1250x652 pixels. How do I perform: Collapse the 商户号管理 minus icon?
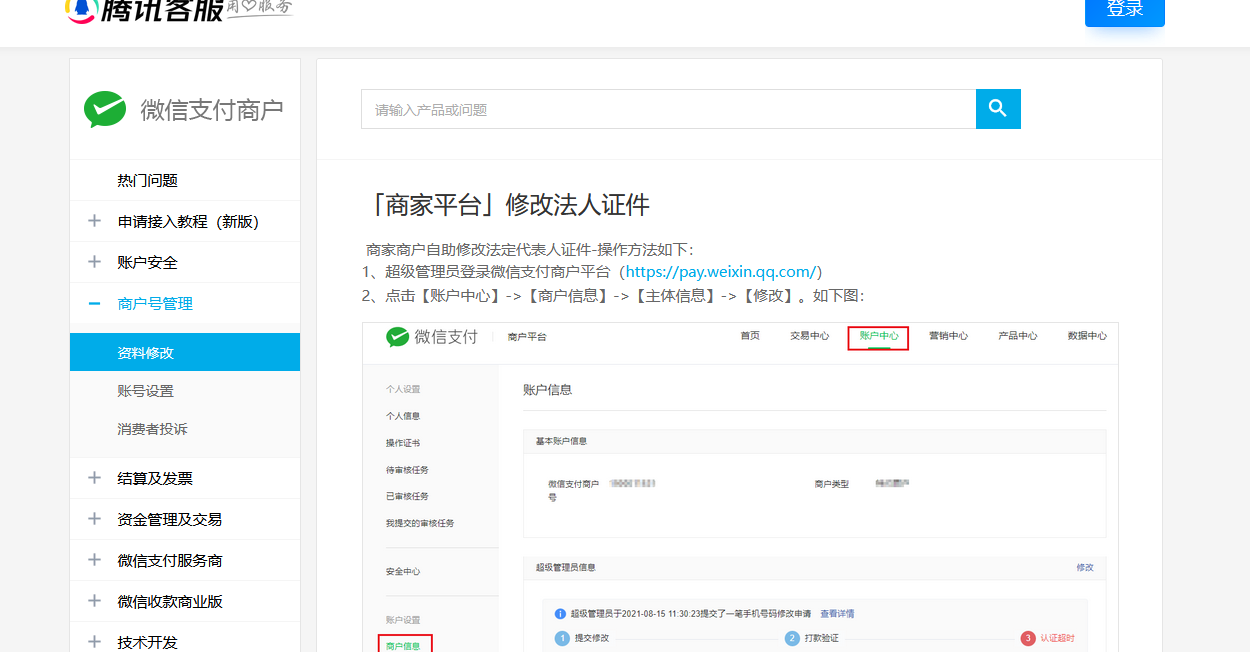point(94,303)
